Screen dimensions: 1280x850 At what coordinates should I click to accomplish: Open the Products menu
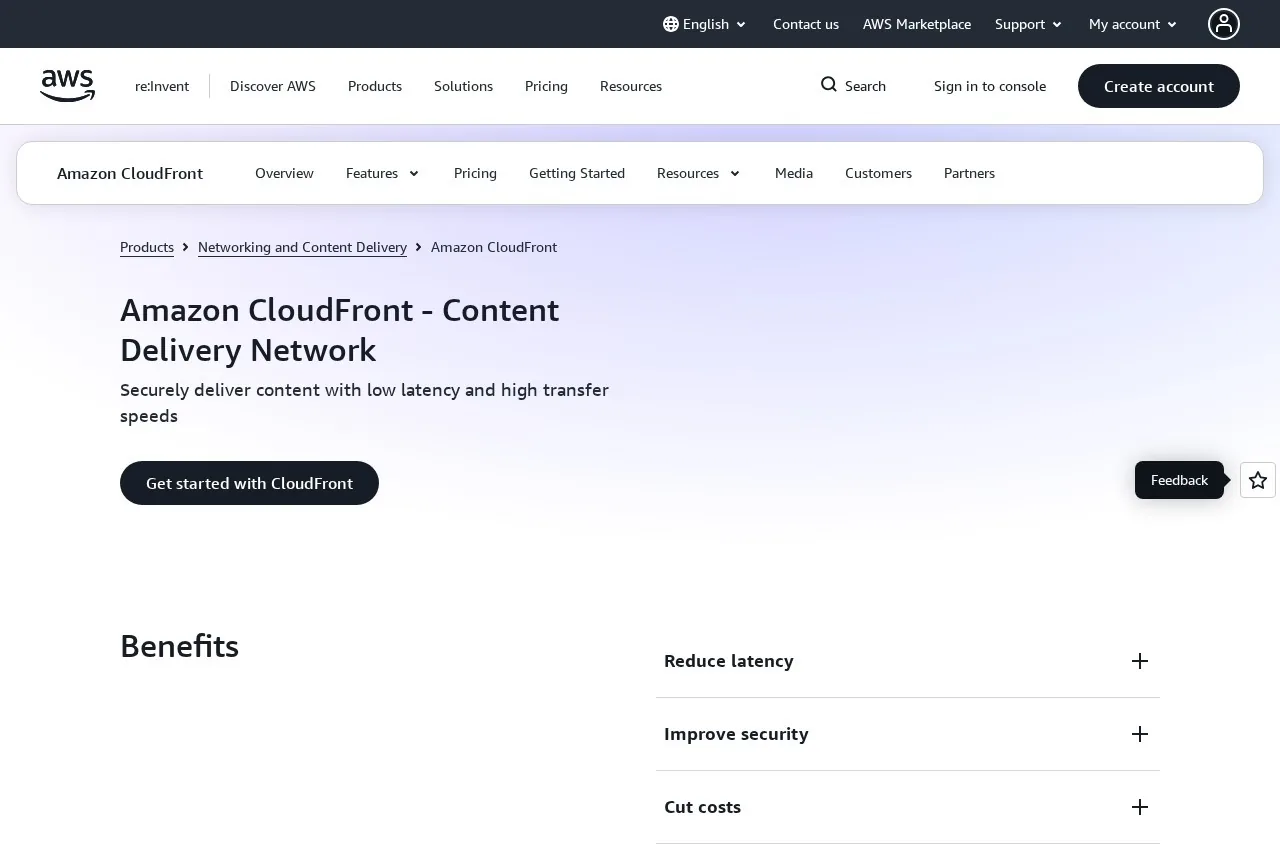click(375, 86)
